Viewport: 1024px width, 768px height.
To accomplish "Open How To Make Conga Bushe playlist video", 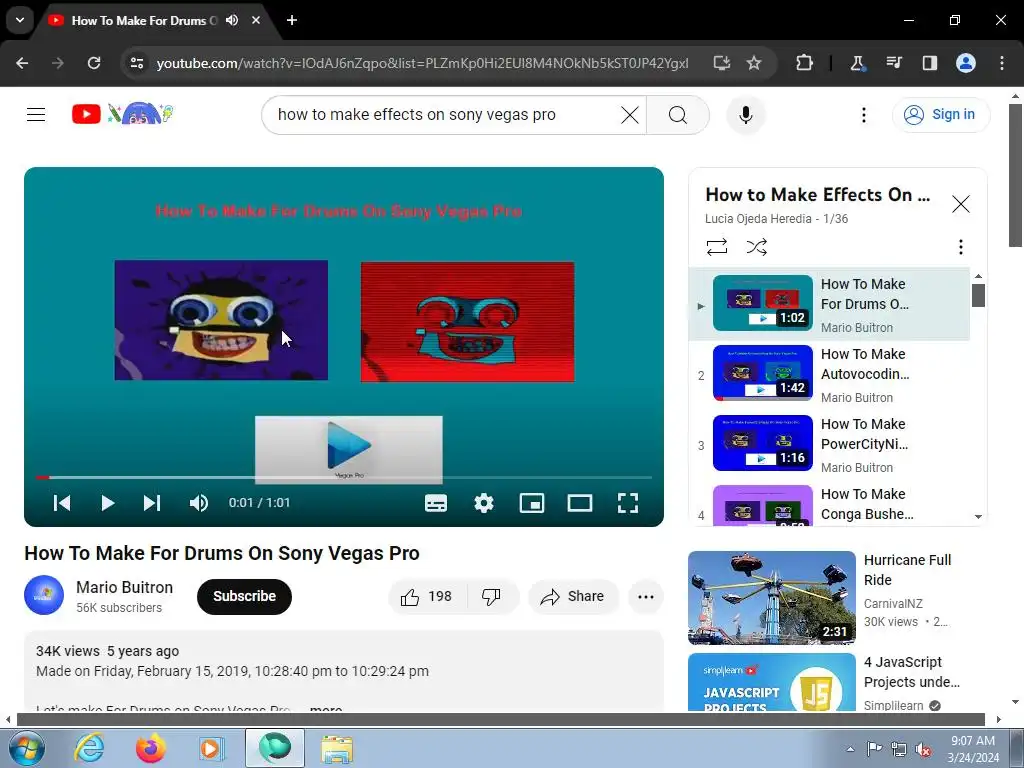I will click(829, 504).
